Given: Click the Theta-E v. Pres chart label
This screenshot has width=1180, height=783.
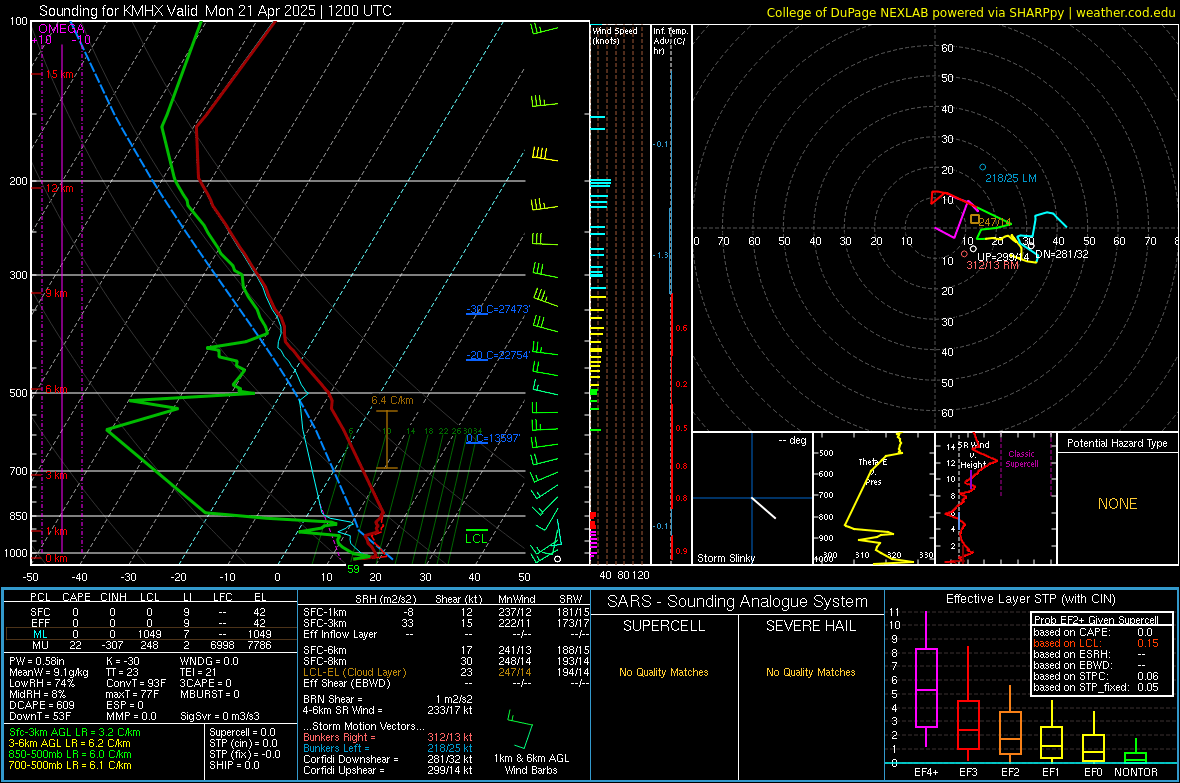Looking at the screenshot, I should 873,471.
